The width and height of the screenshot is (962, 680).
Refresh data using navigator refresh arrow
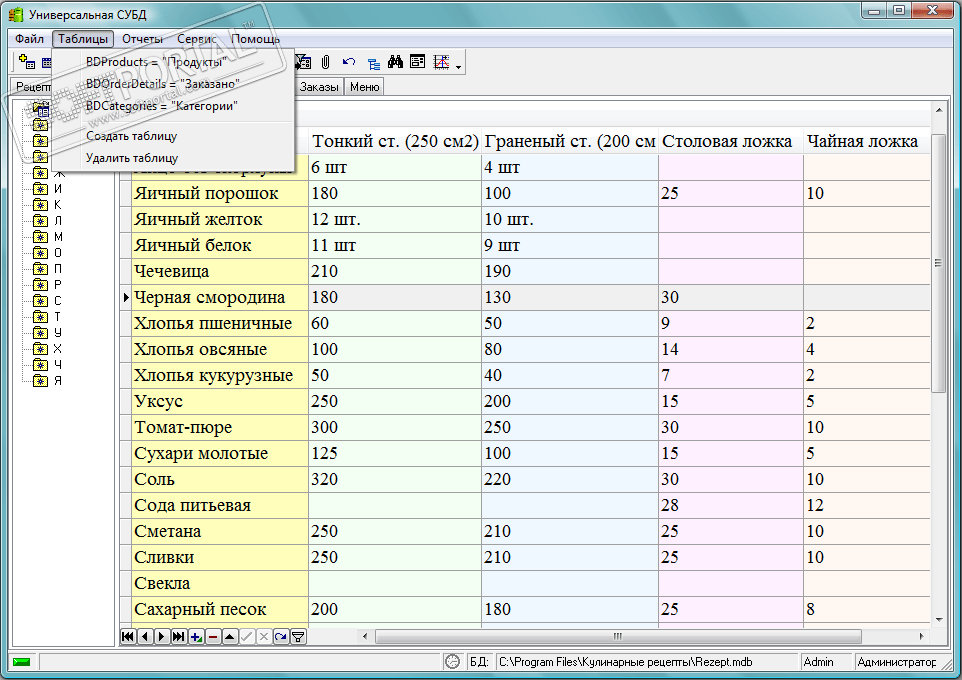coord(281,636)
